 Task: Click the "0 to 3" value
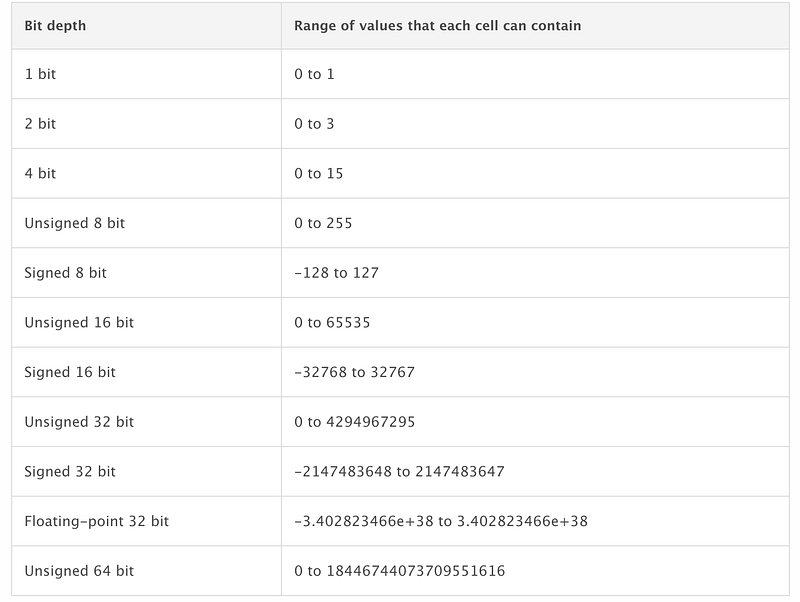(x=314, y=124)
